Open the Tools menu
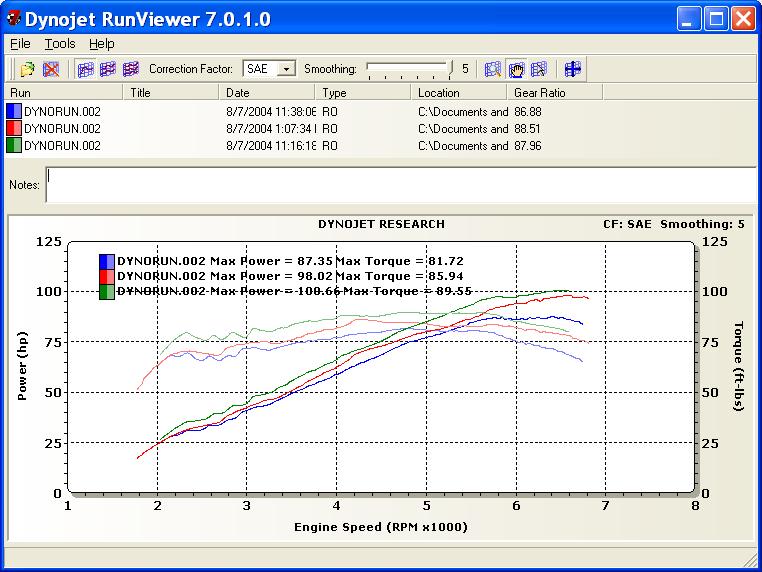The width and height of the screenshot is (762, 572). click(x=60, y=44)
